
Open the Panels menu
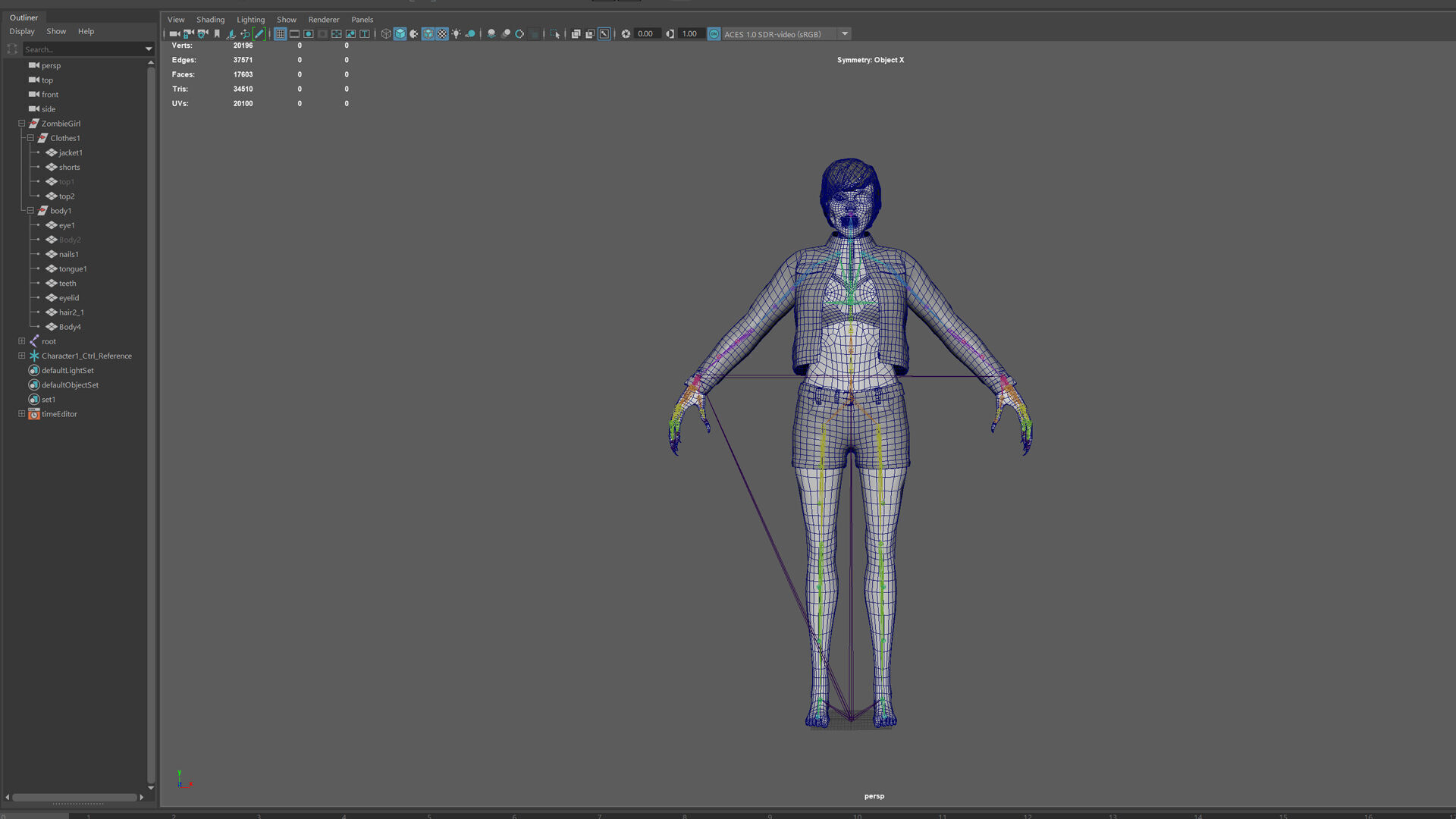[x=362, y=20]
